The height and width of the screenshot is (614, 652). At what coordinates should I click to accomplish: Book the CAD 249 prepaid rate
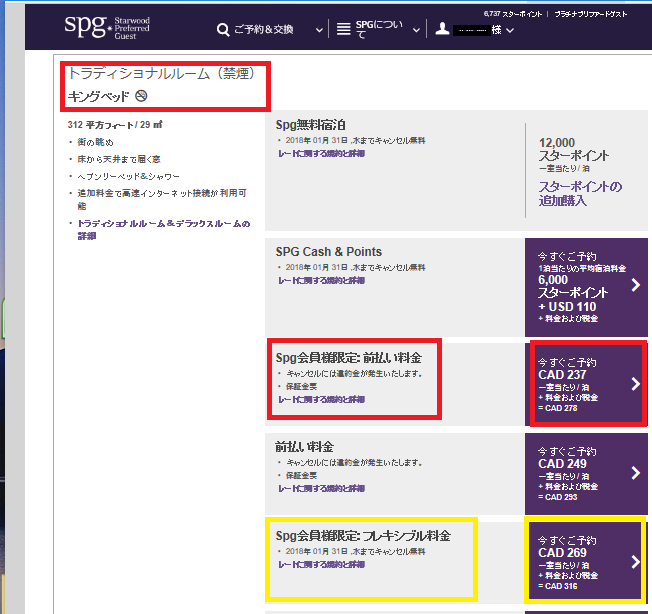[586, 473]
